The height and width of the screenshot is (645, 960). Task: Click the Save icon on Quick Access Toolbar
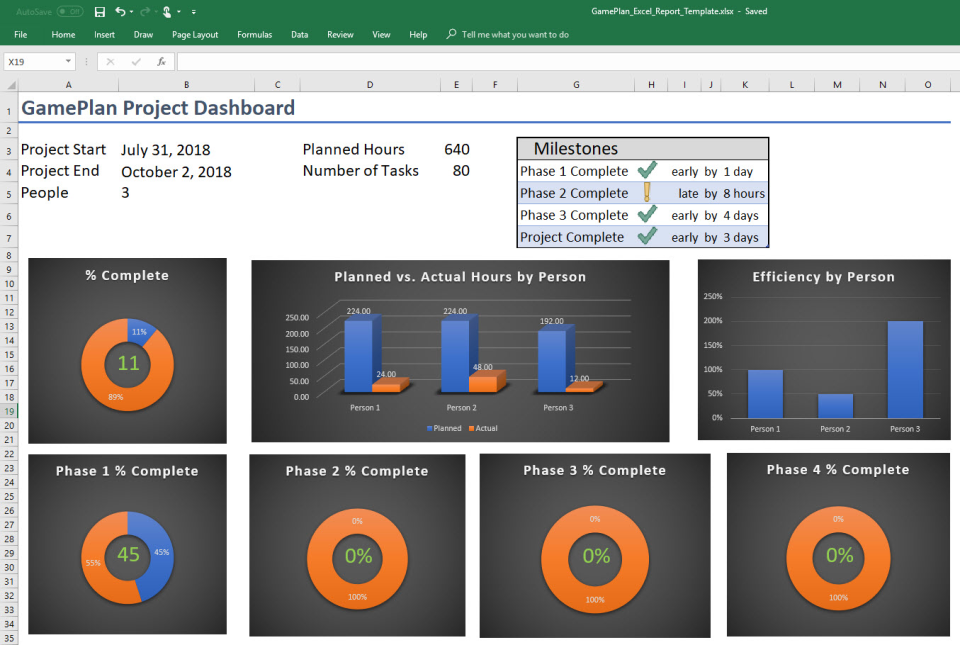pos(99,11)
